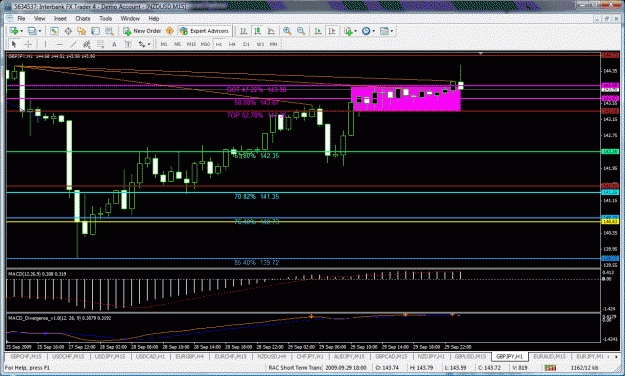
Task: Expand the Periods dropdown arrow
Action: [373, 31]
